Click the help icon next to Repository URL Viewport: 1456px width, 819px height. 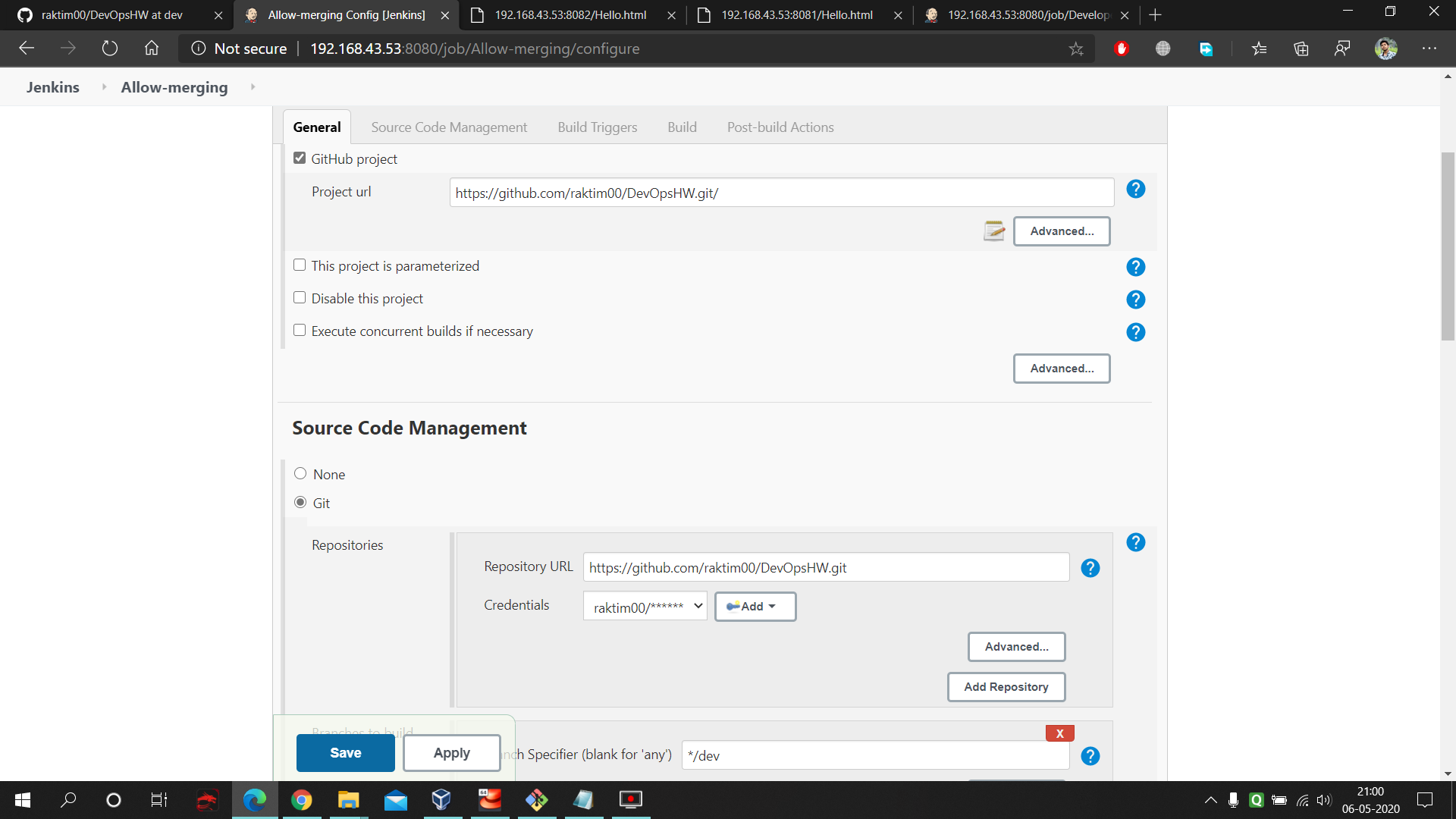[x=1090, y=568]
